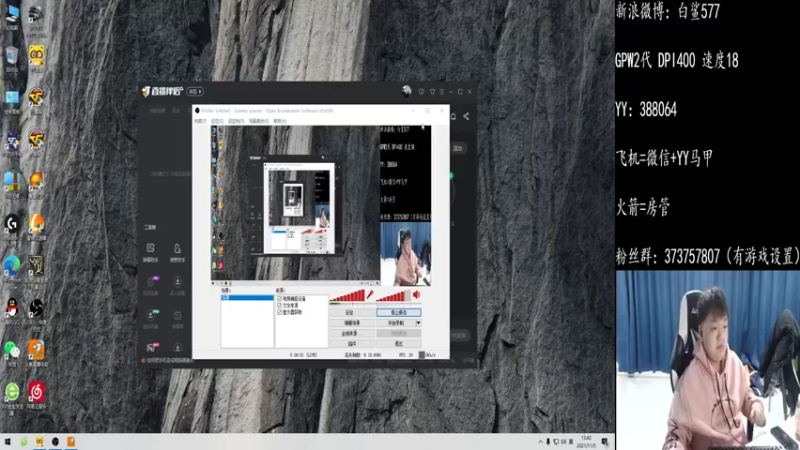
Task: Open WeChat desktop icon
Action: (12, 352)
